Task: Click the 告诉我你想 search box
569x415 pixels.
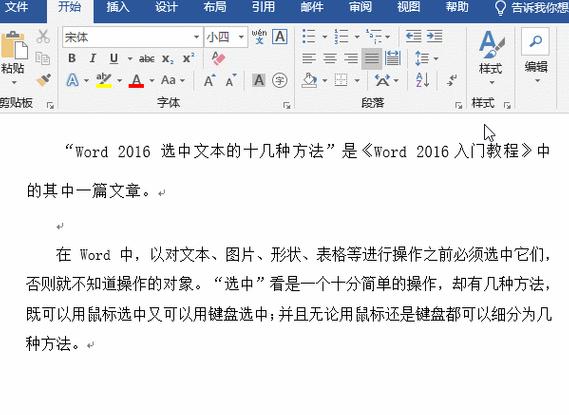Action: coord(532,7)
